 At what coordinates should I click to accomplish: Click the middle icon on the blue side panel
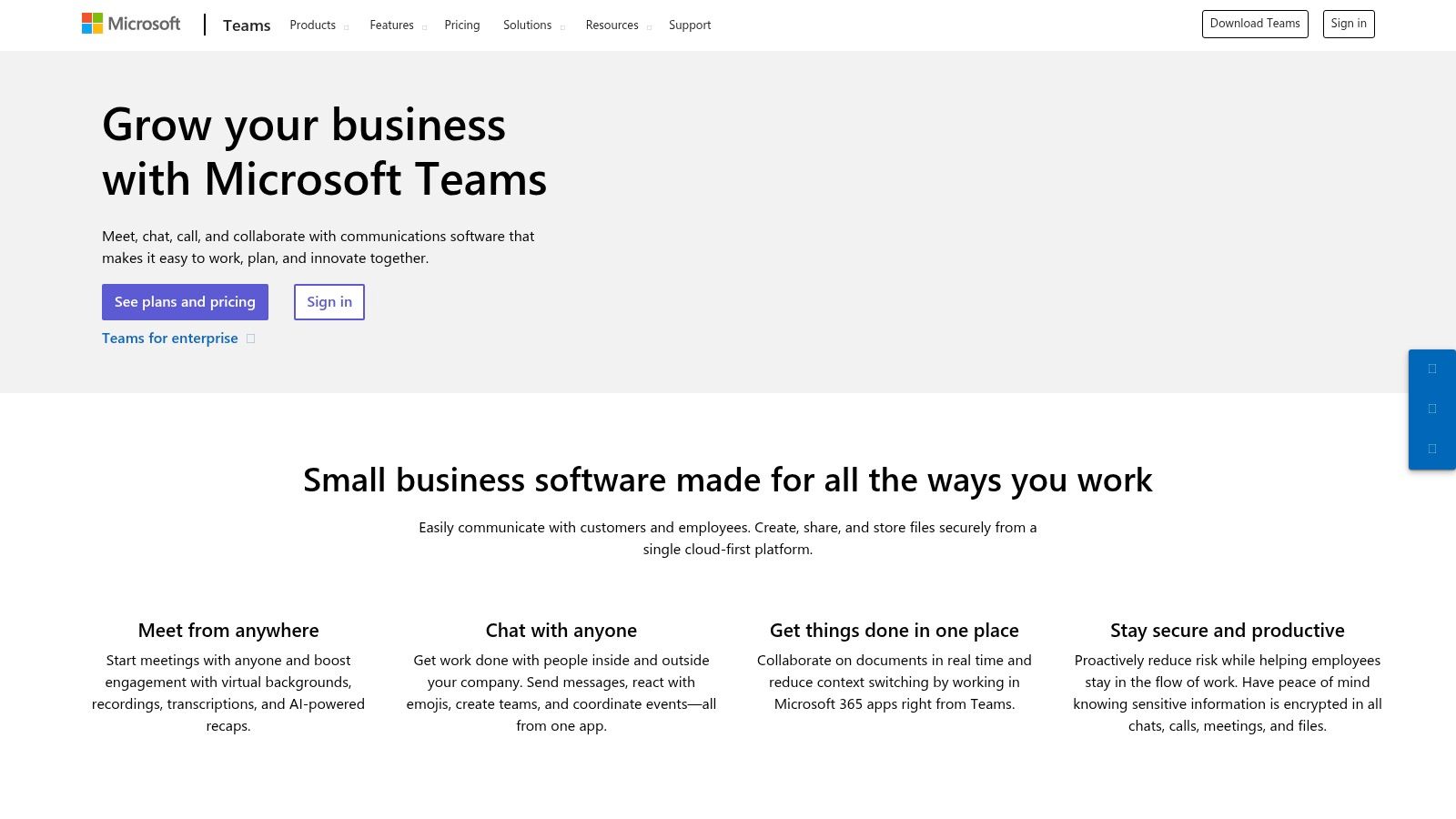(1433, 408)
